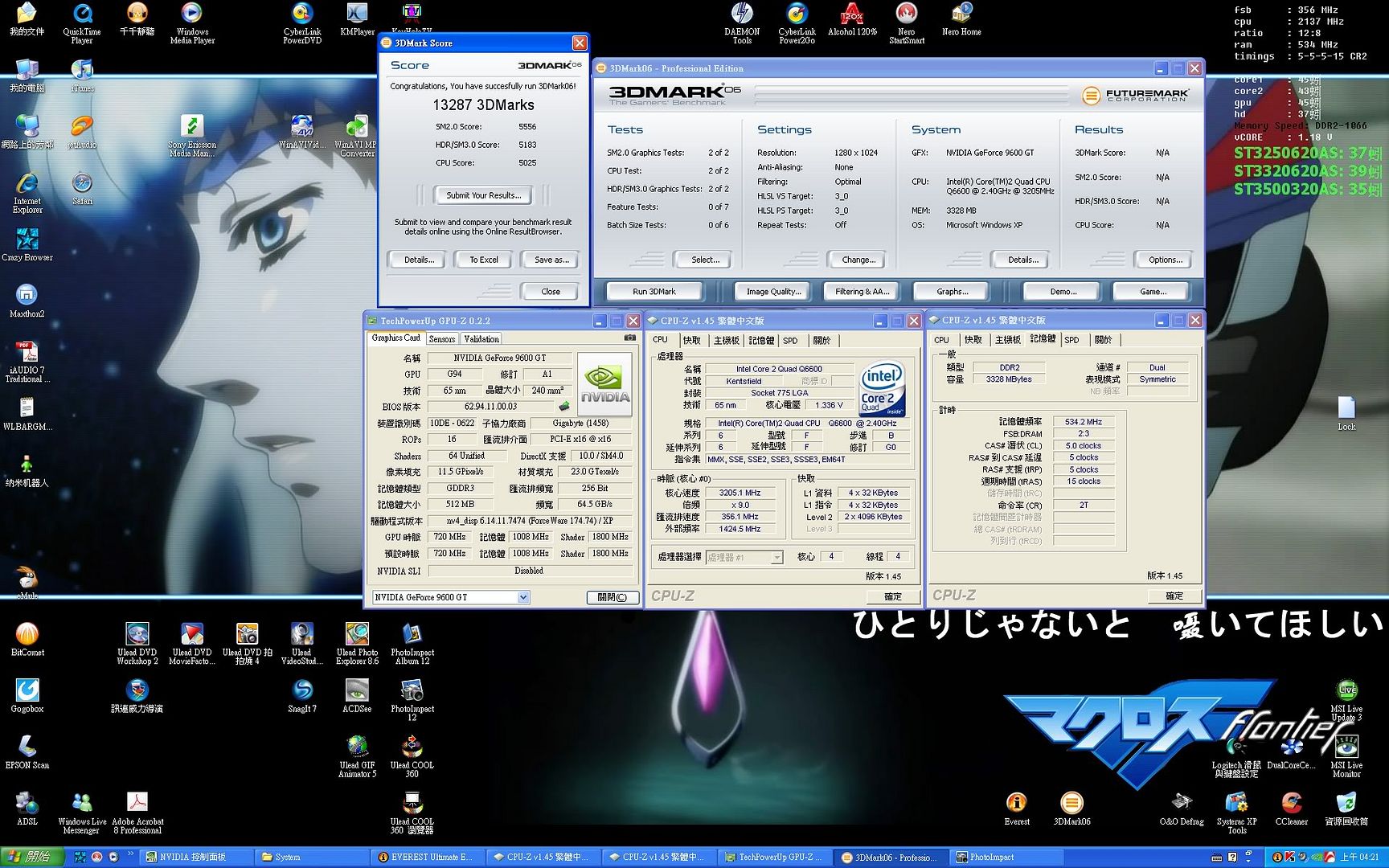
Task: Open Image Quality button in 3DMark06
Action: [x=773, y=292]
